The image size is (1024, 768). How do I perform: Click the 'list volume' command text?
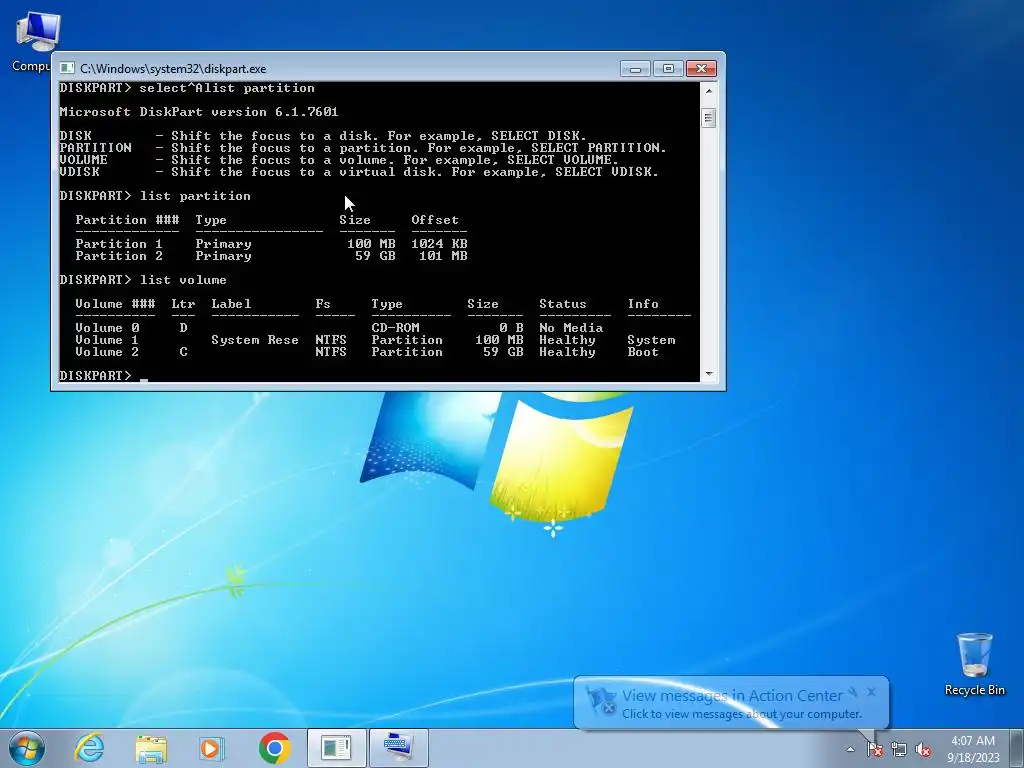(184, 280)
